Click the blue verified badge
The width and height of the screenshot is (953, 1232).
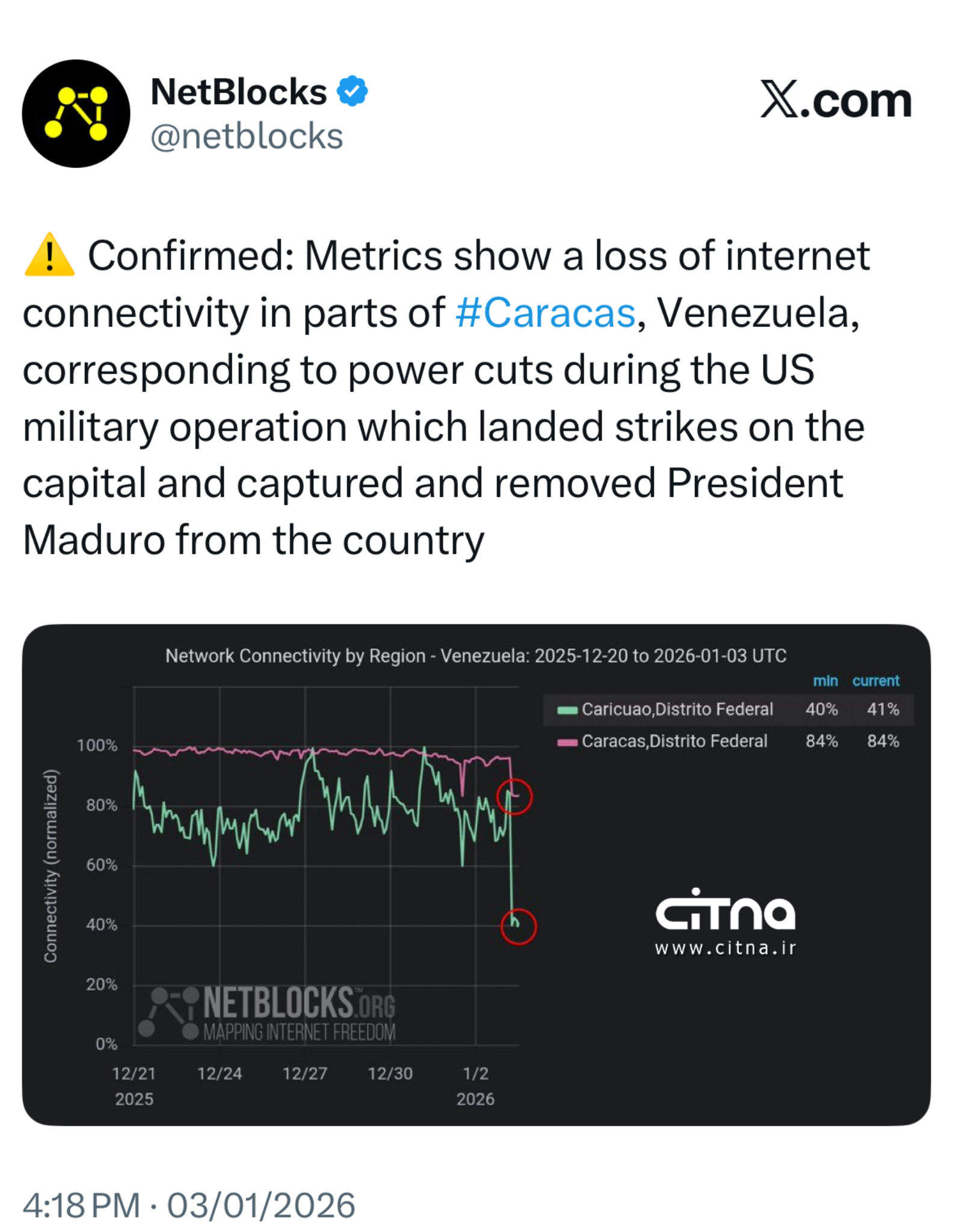point(352,91)
